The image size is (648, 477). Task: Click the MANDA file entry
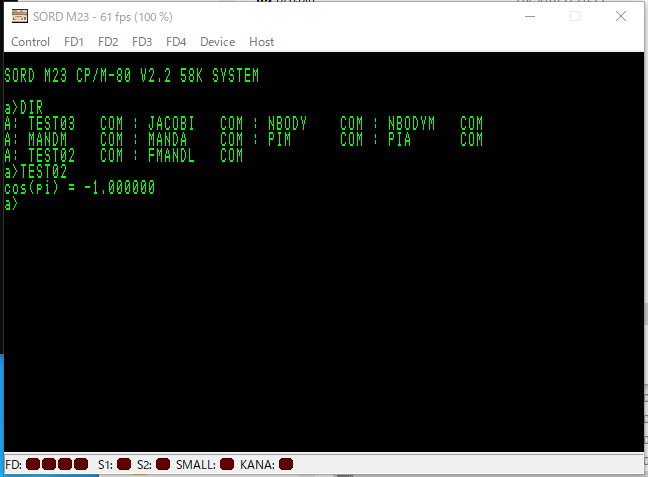[x=195, y=140]
